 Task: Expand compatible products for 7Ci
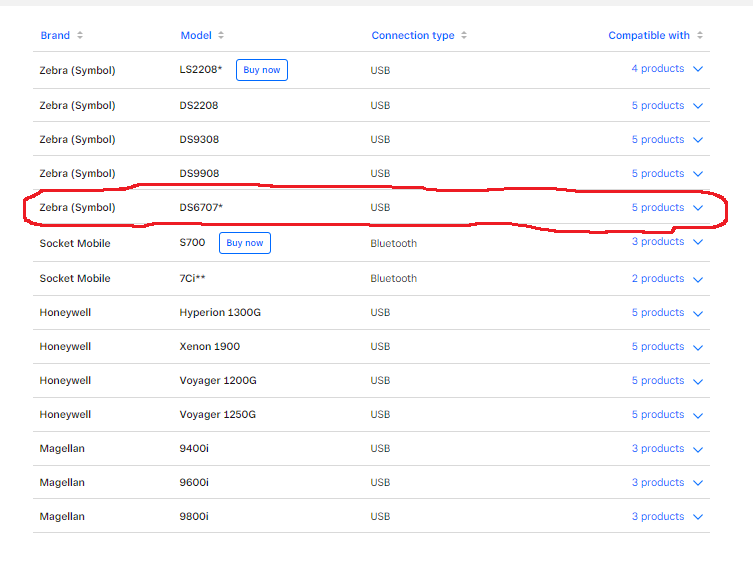[x=698, y=279]
